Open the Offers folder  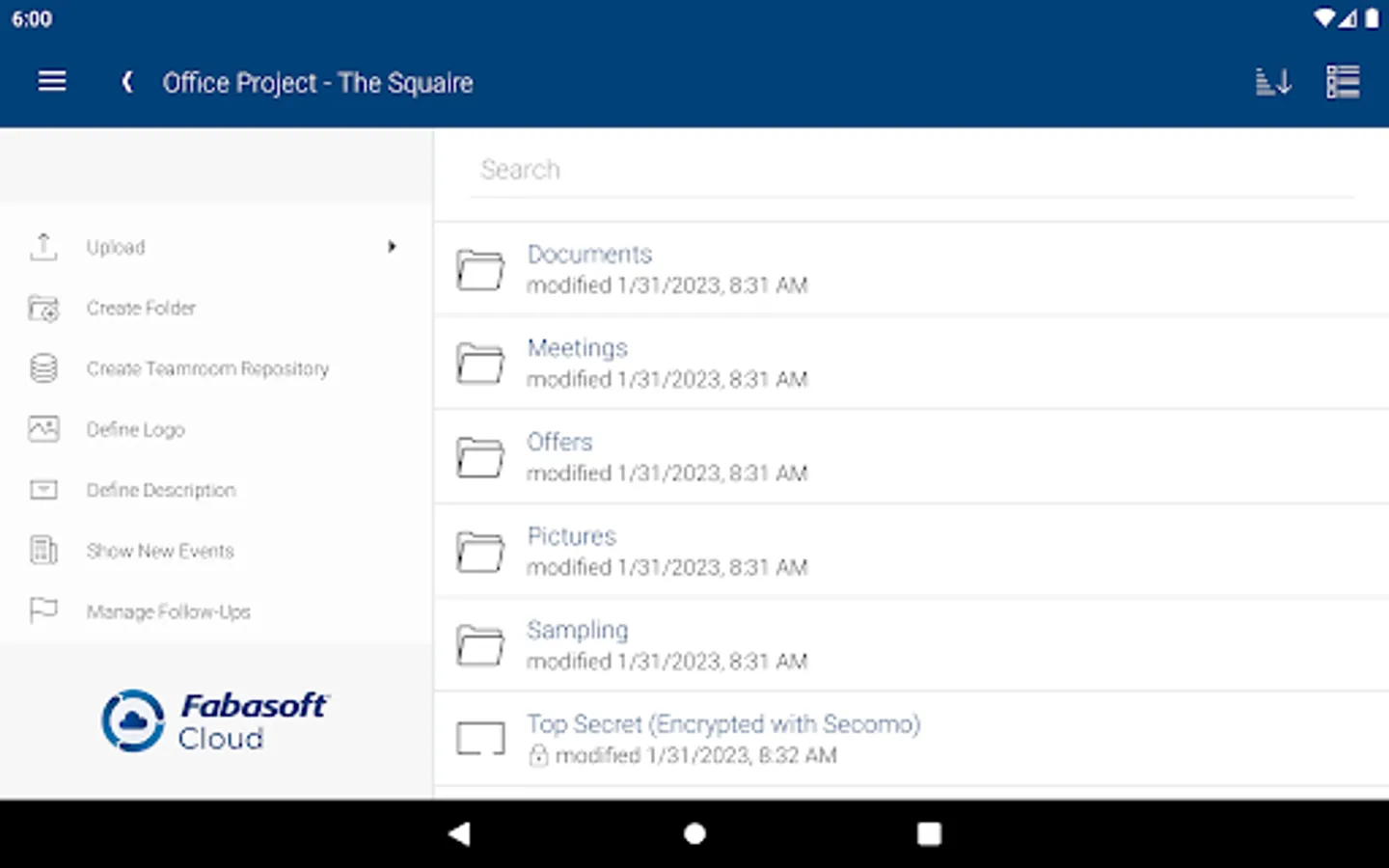point(559,443)
